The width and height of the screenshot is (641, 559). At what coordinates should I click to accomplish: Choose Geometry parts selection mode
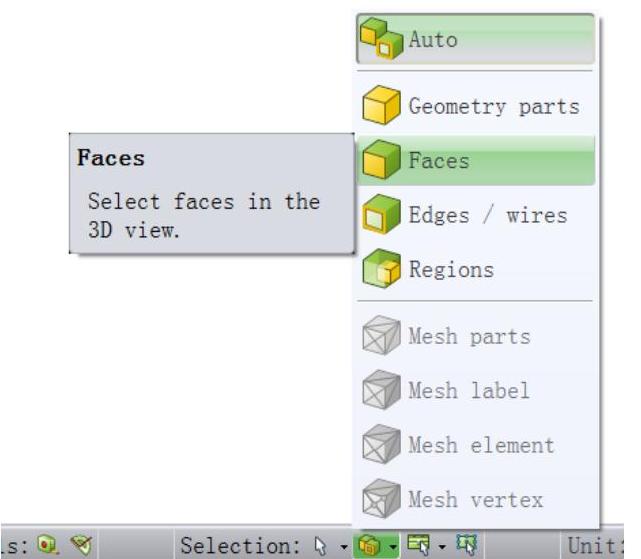(475, 106)
